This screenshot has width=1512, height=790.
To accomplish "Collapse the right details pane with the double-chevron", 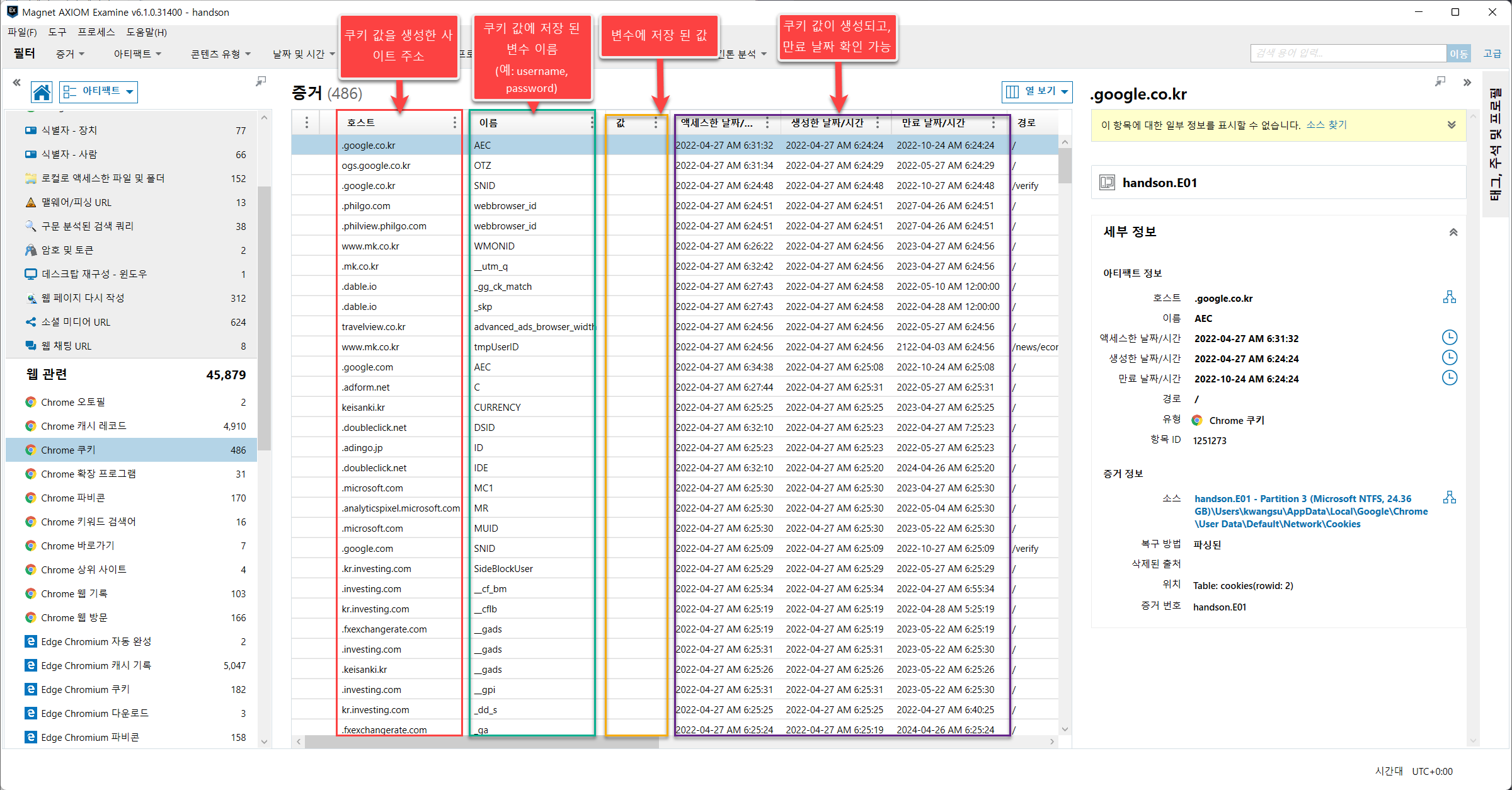I will (1467, 82).
